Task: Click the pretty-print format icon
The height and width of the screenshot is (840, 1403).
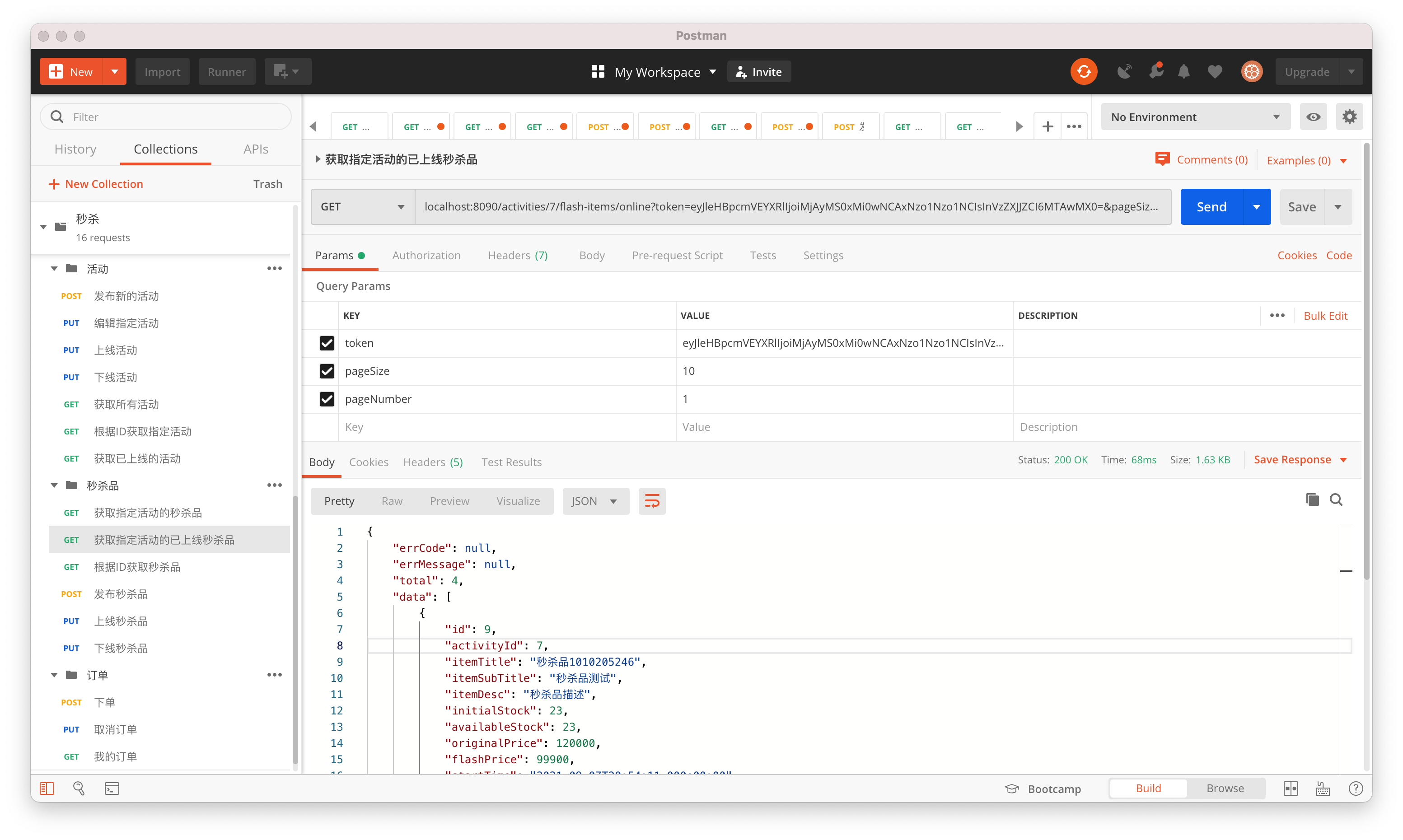Action: (651, 501)
